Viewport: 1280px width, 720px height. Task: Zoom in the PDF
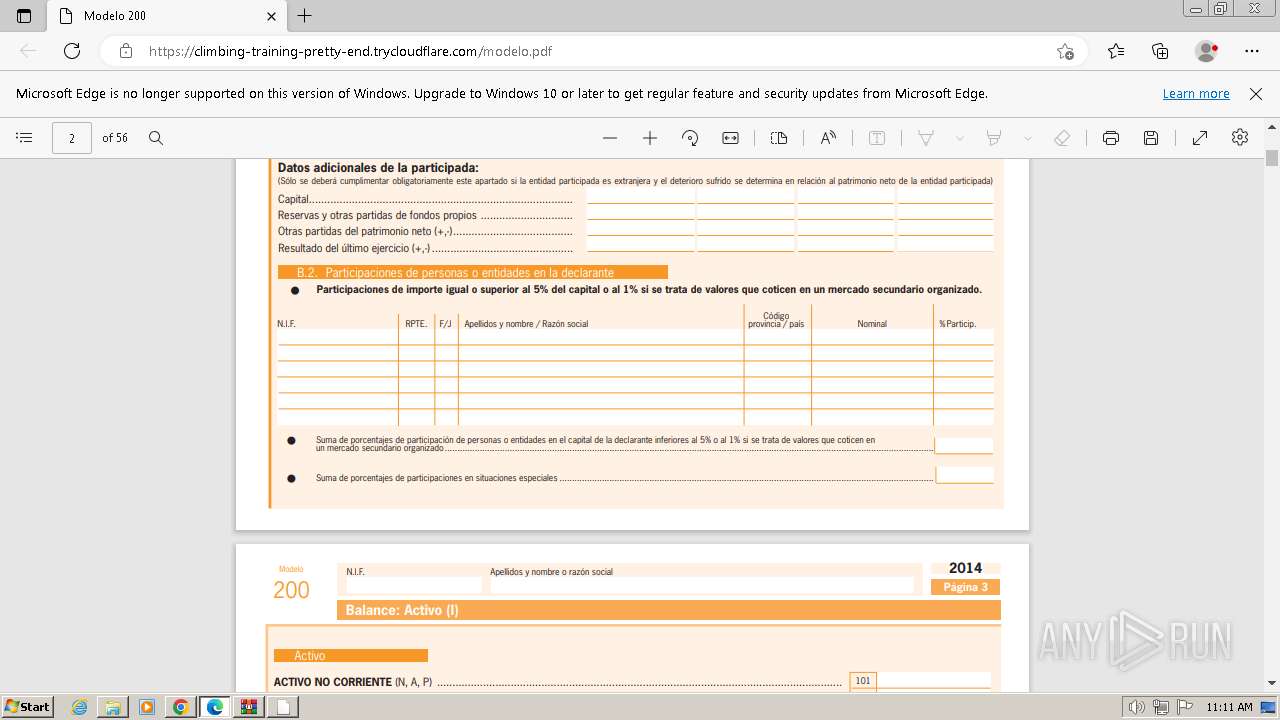(650, 138)
